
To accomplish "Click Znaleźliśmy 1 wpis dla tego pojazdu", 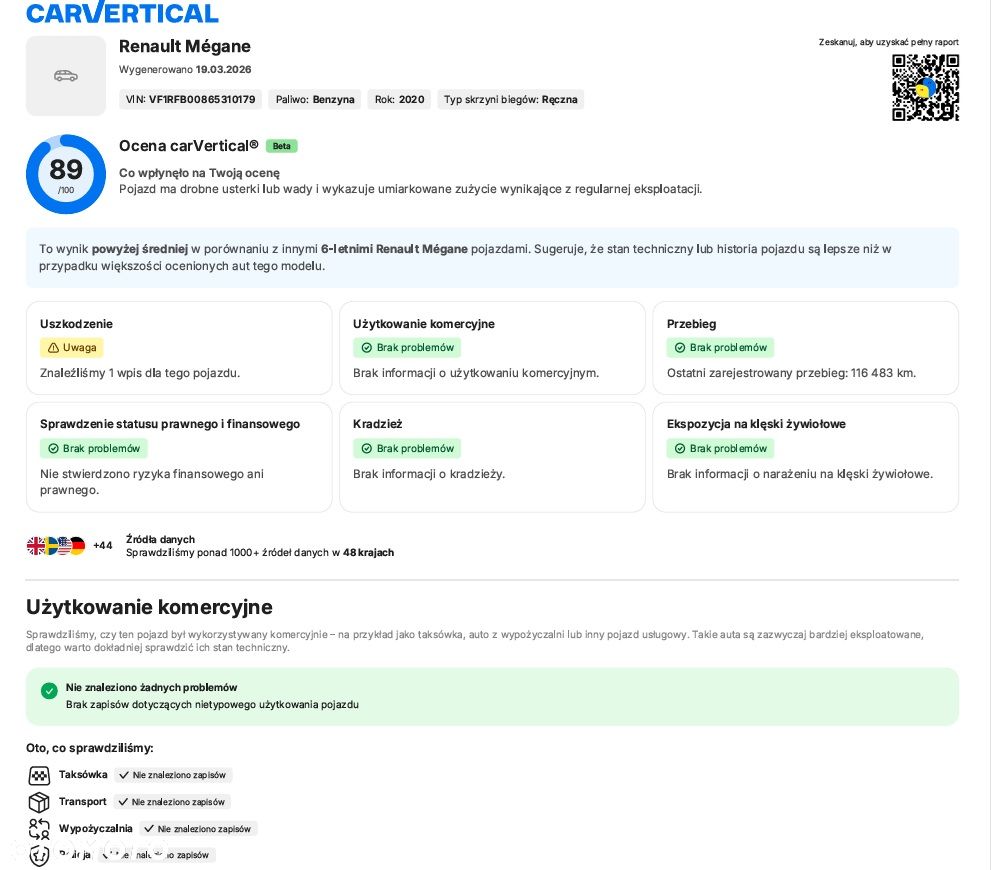I will pos(140,373).
